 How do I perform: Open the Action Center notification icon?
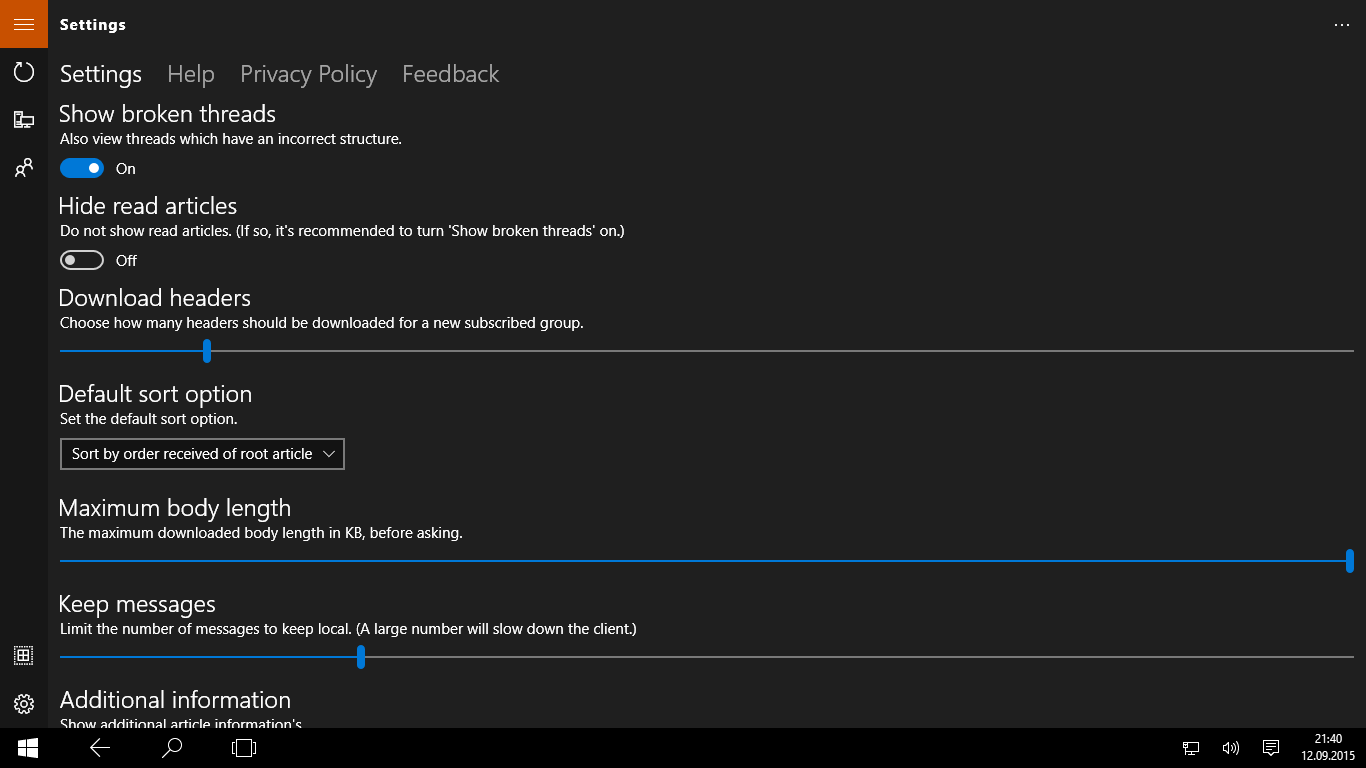(1271, 748)
